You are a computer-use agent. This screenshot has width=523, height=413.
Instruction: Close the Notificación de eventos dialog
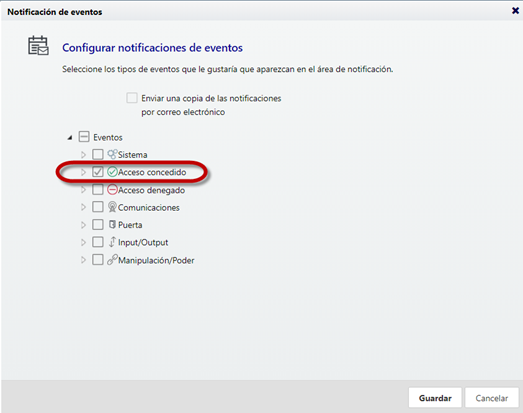coord(515,11)
